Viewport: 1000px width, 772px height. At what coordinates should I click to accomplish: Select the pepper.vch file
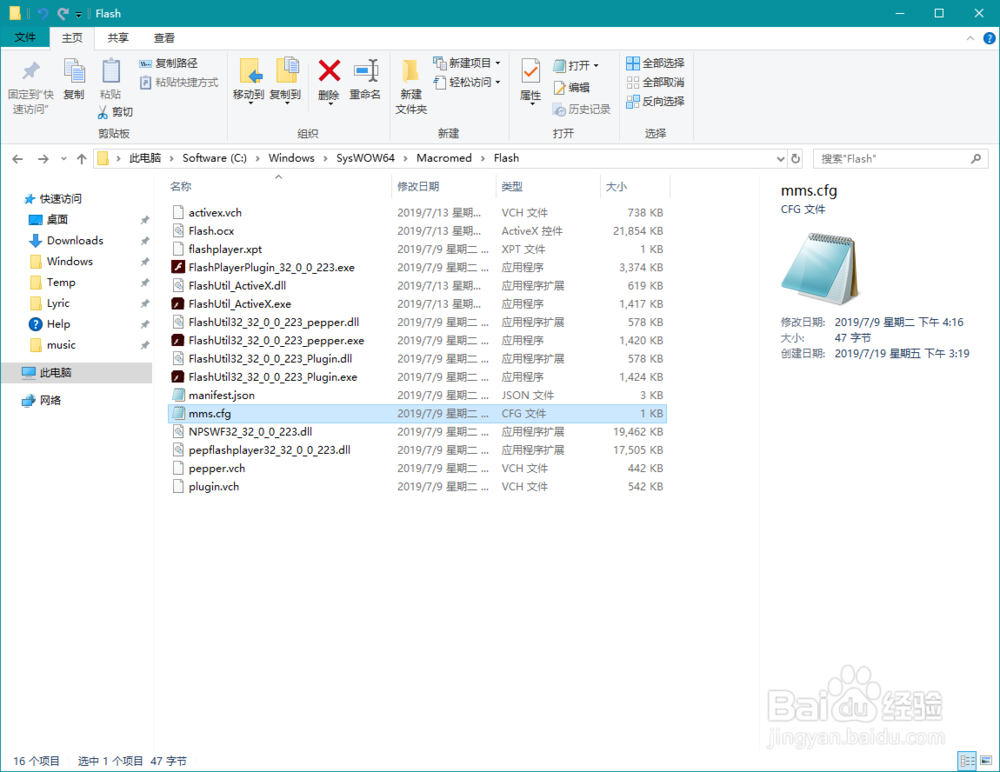216,468
